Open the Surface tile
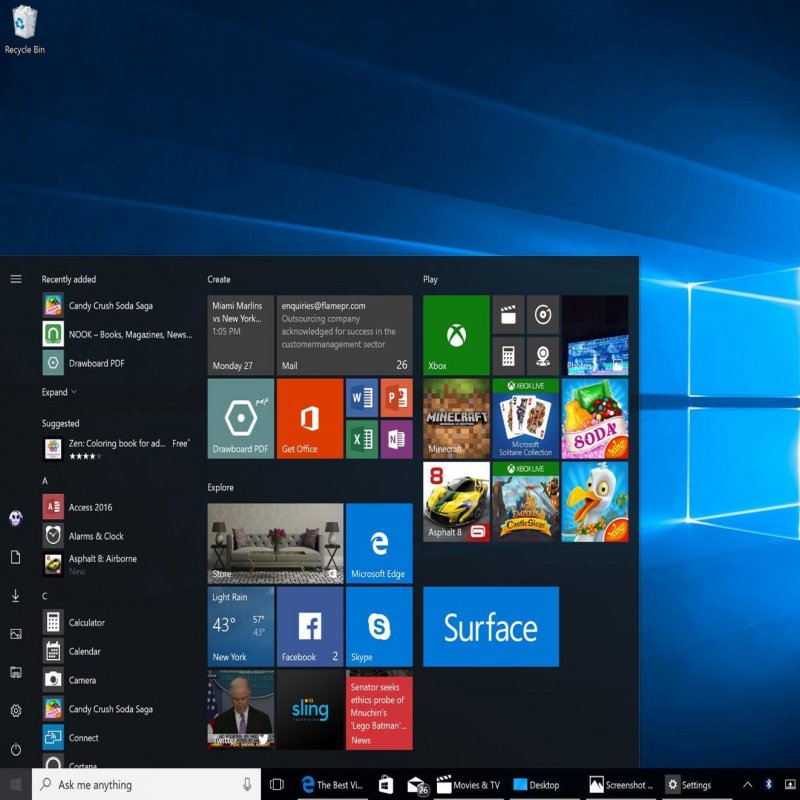This screenshot has width=800, height=800. tap(491, 627)
